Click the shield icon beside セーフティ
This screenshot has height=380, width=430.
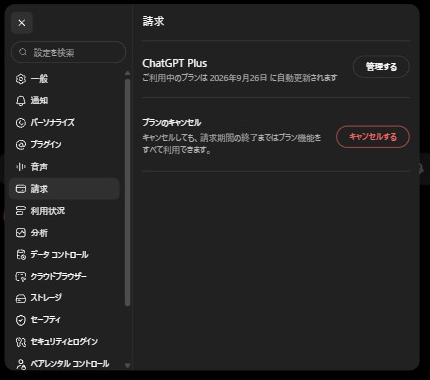[x=21, y=320]
